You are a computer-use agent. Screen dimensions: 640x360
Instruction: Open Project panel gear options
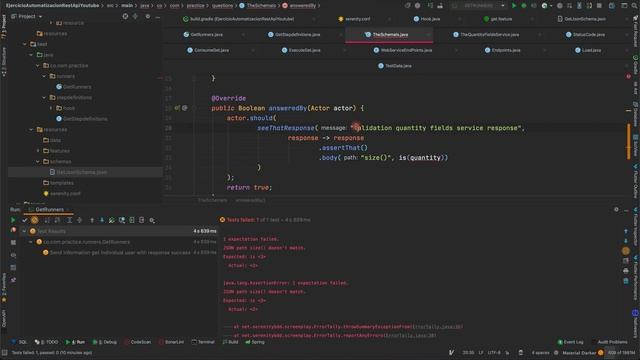tap(148, 16)
